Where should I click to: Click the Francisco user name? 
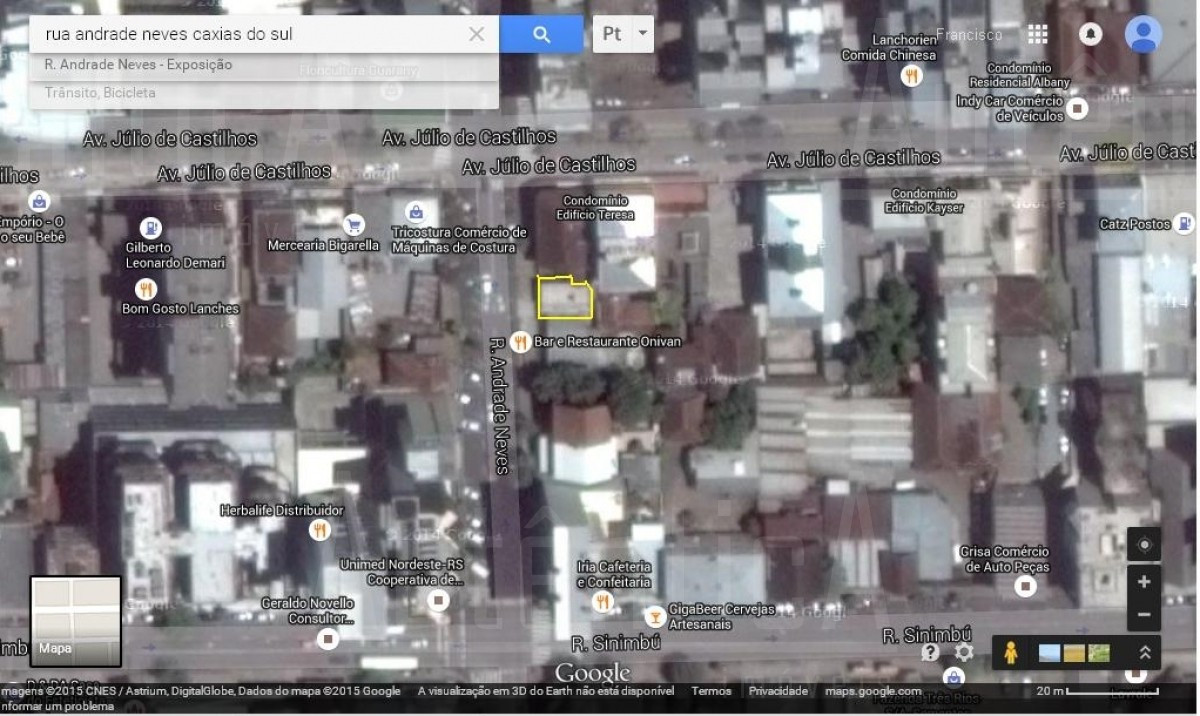968,34
